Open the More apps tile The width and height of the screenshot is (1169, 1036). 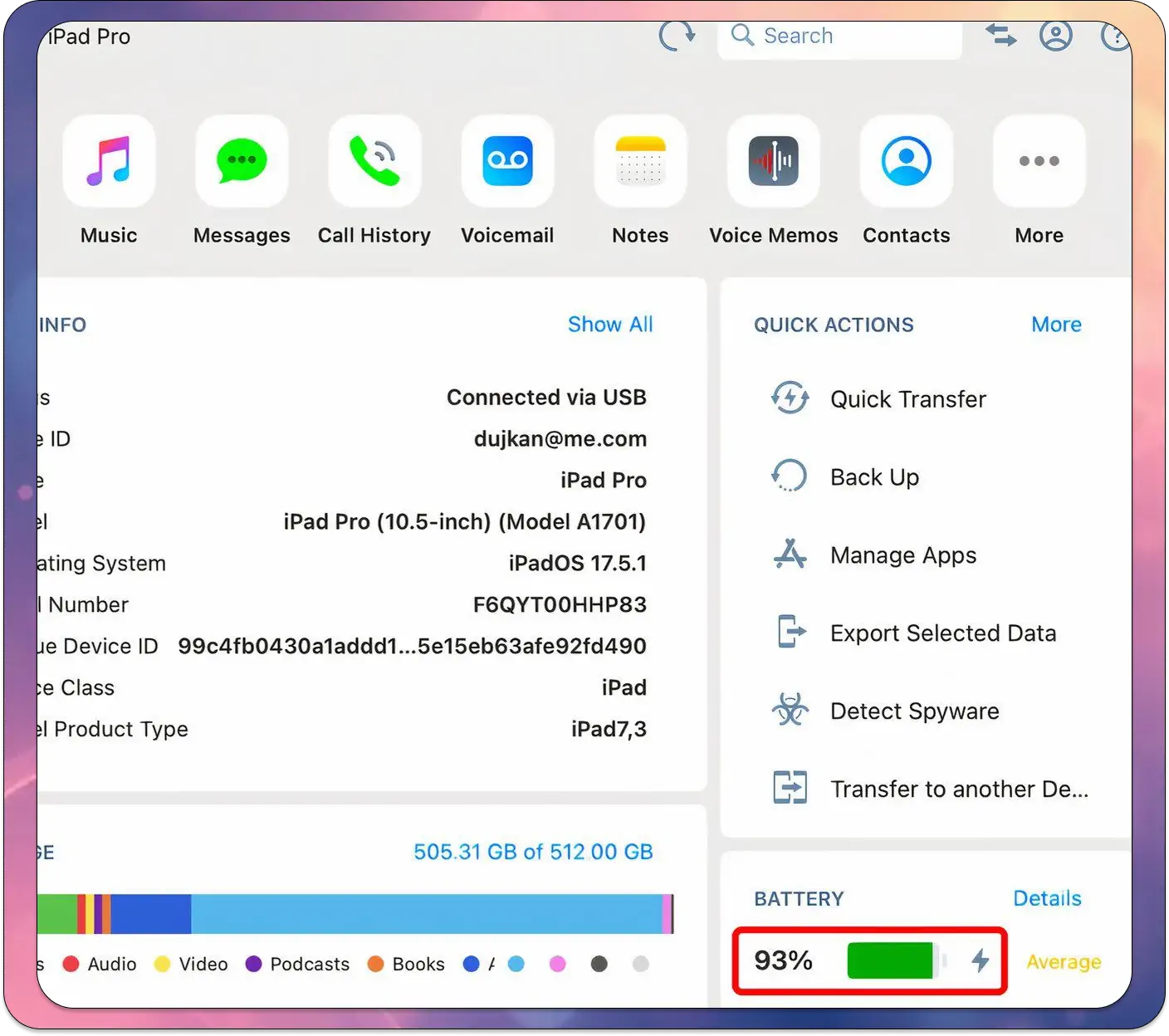coord(1039,161)
